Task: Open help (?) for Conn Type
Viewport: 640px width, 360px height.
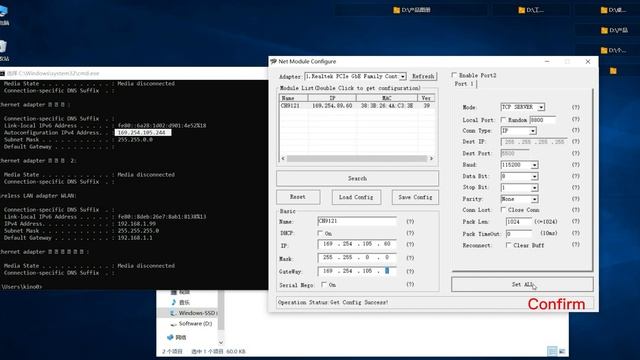Action: click(x=576, y=130)
